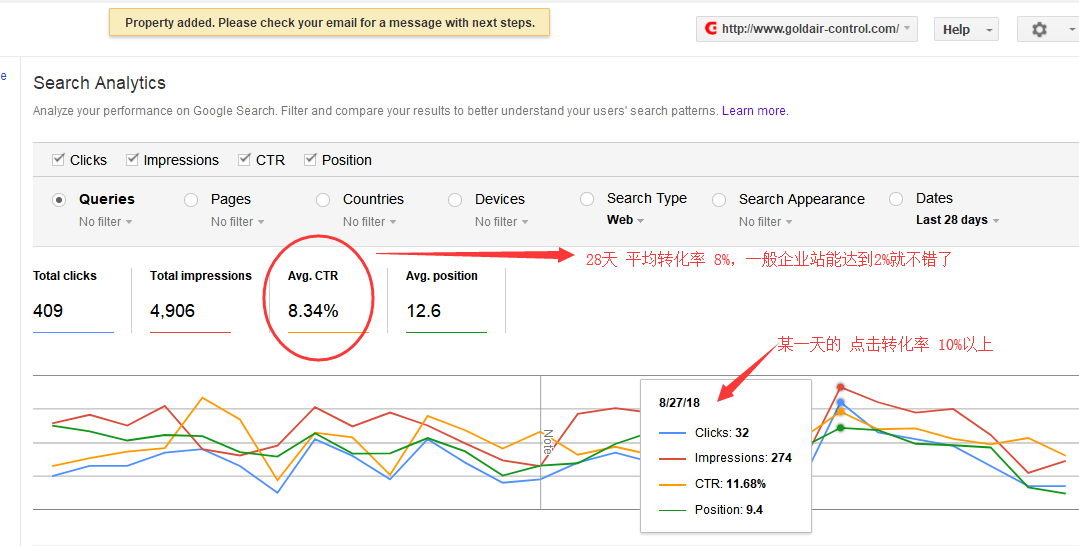Open the Last 28 days dropdown

click(x=957, y=220)
